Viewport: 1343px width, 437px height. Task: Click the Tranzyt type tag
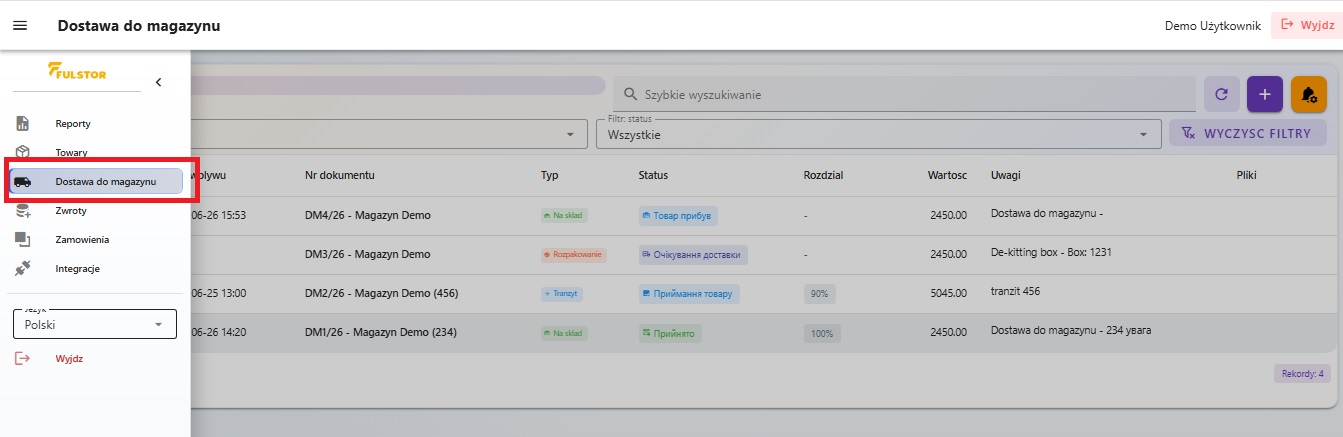click(x=562, y=293)
